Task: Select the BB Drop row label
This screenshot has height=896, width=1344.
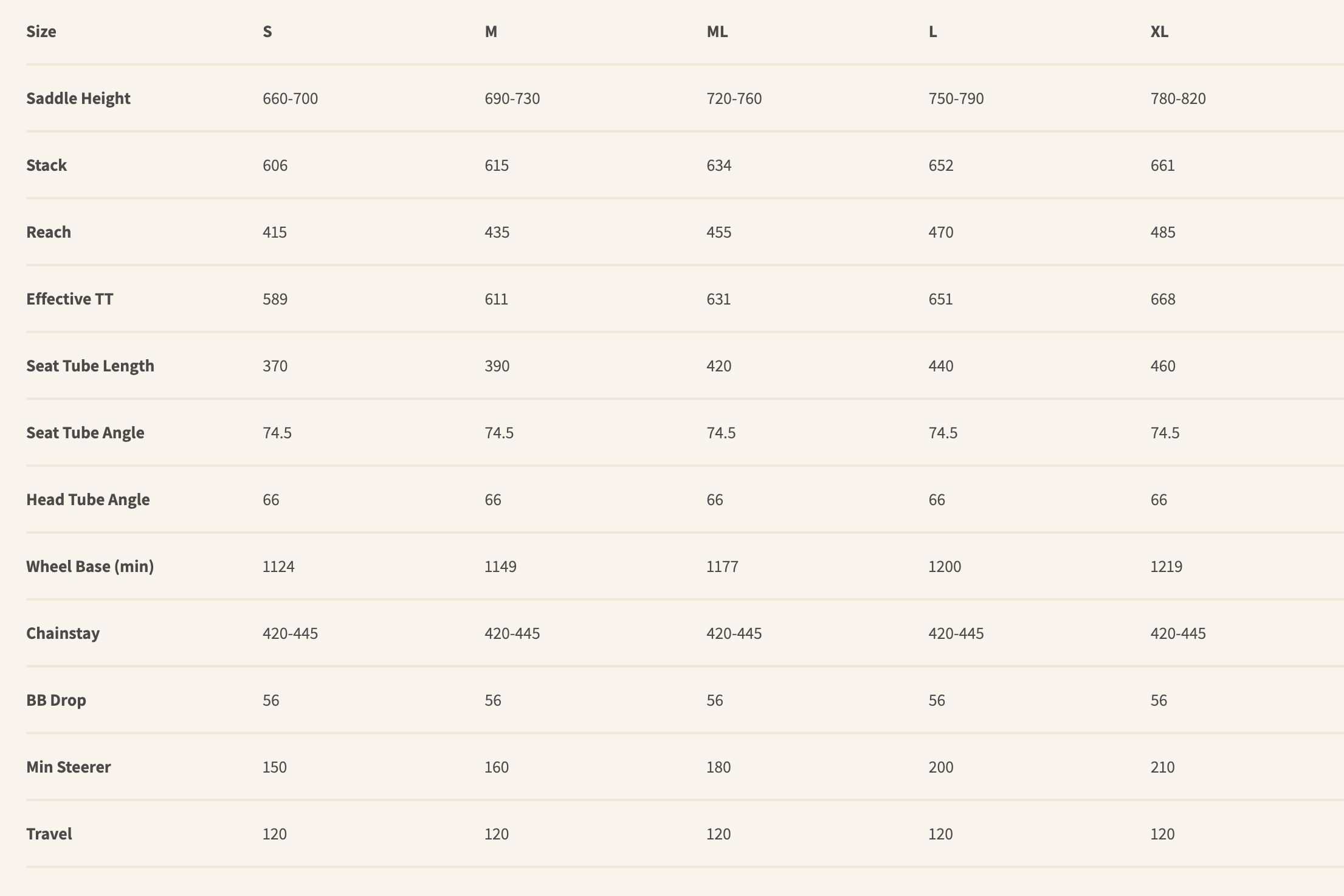Action: (x=57, y=700)
